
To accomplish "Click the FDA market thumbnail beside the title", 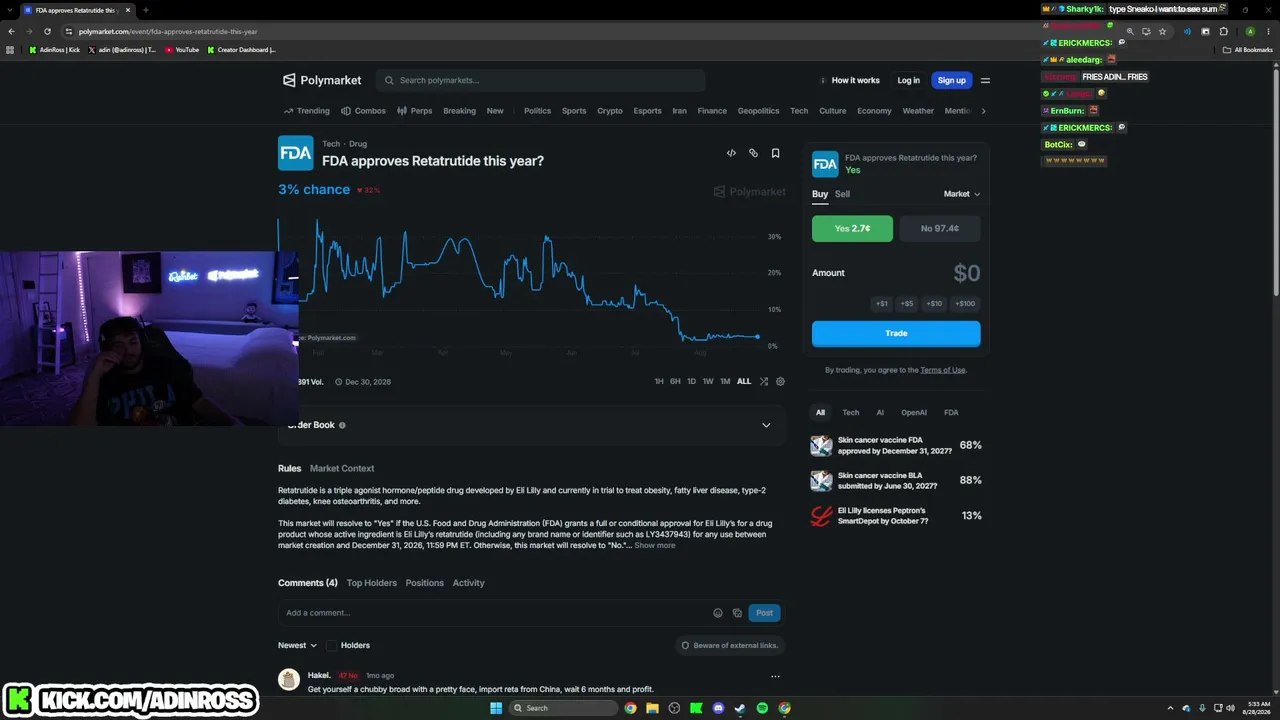I will point(296,153).
